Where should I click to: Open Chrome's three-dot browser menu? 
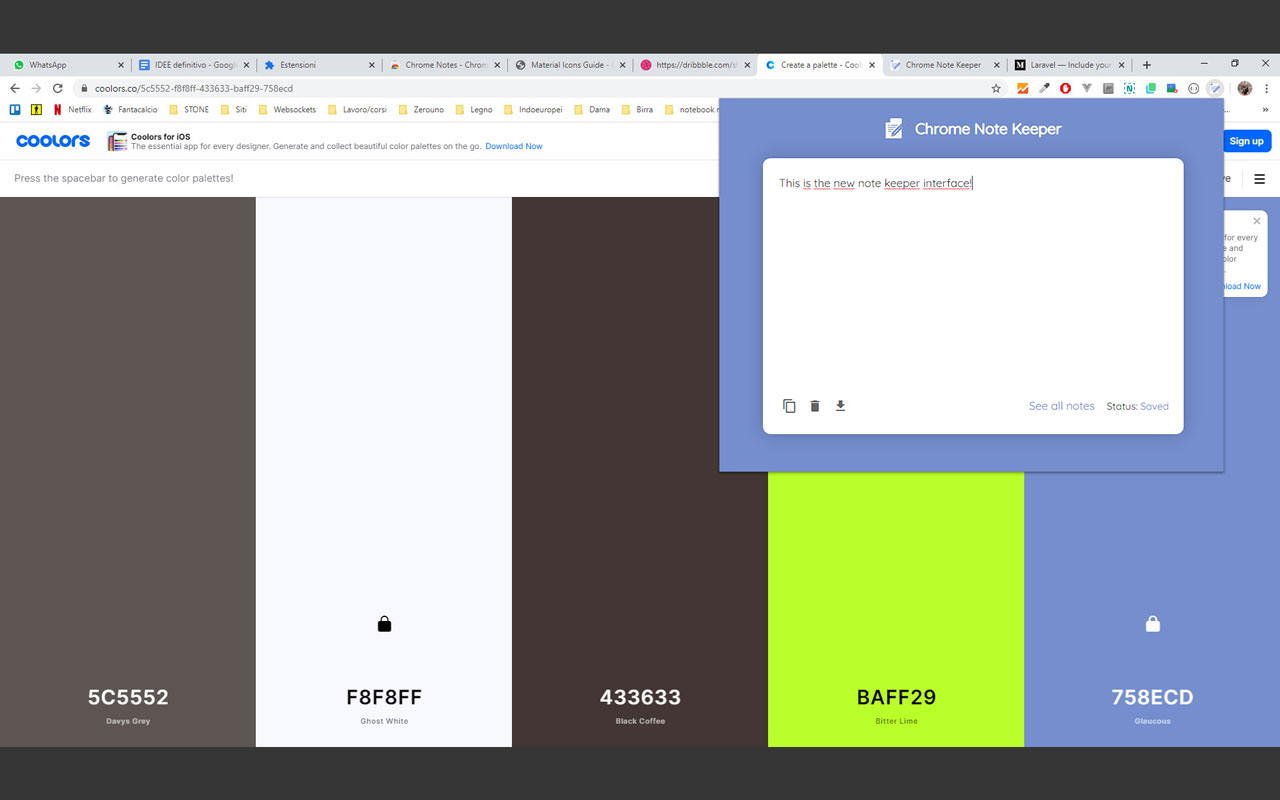point(1267,88)
